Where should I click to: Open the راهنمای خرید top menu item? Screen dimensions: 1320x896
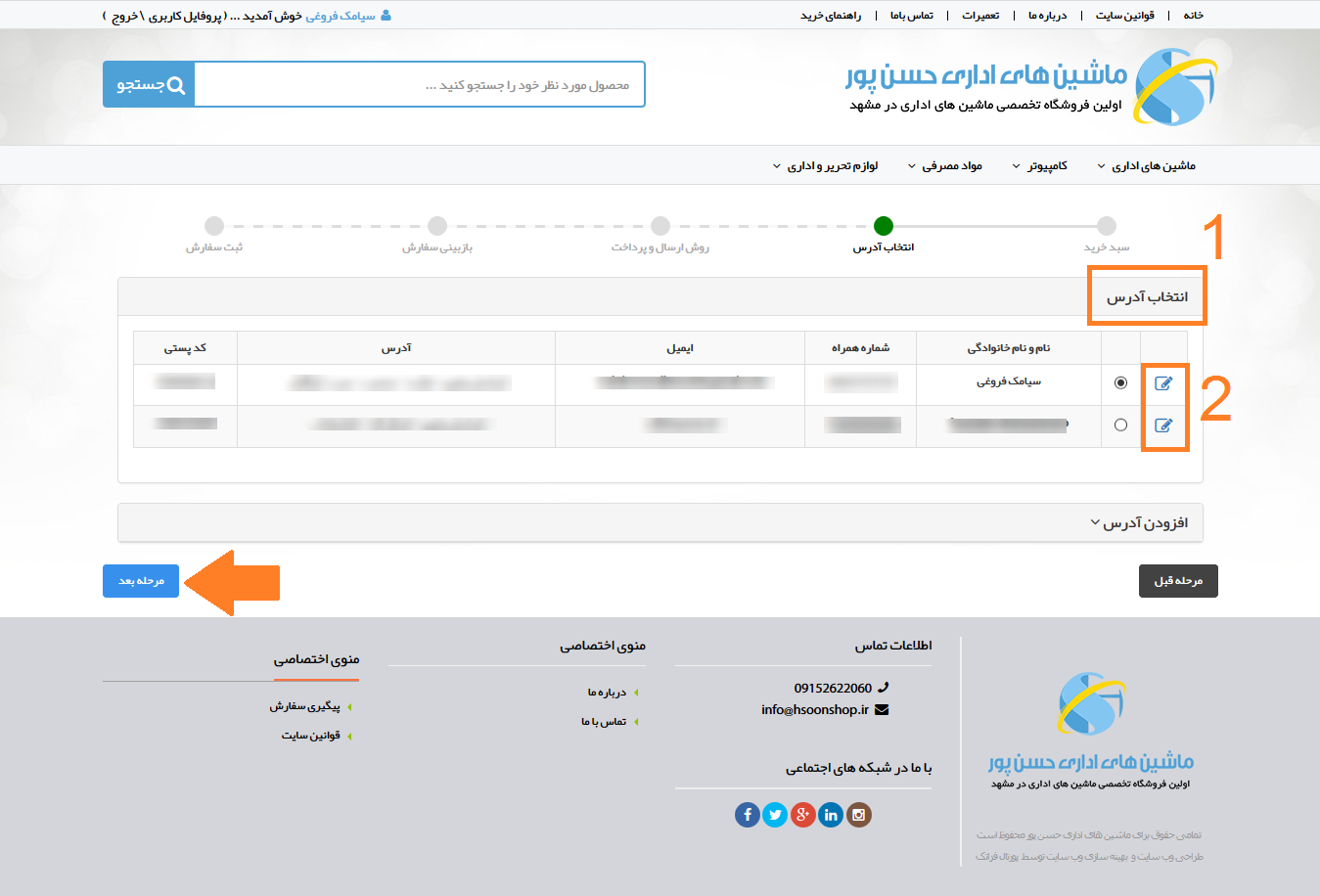tap(831, 16)
